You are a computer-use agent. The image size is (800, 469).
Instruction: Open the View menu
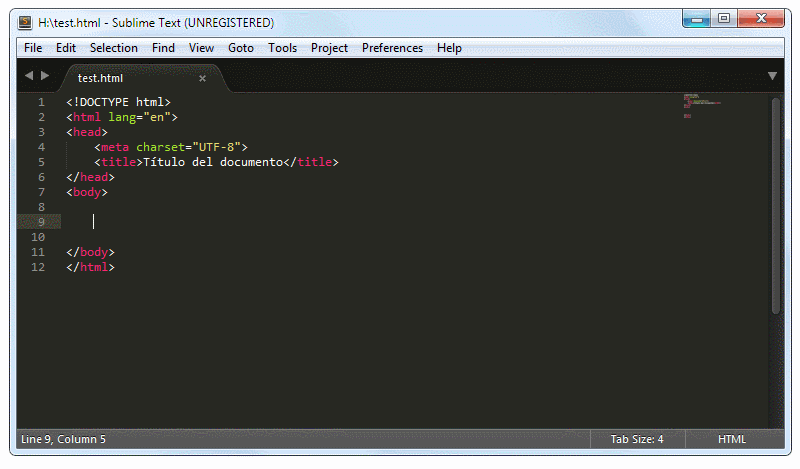pos(201,48)
